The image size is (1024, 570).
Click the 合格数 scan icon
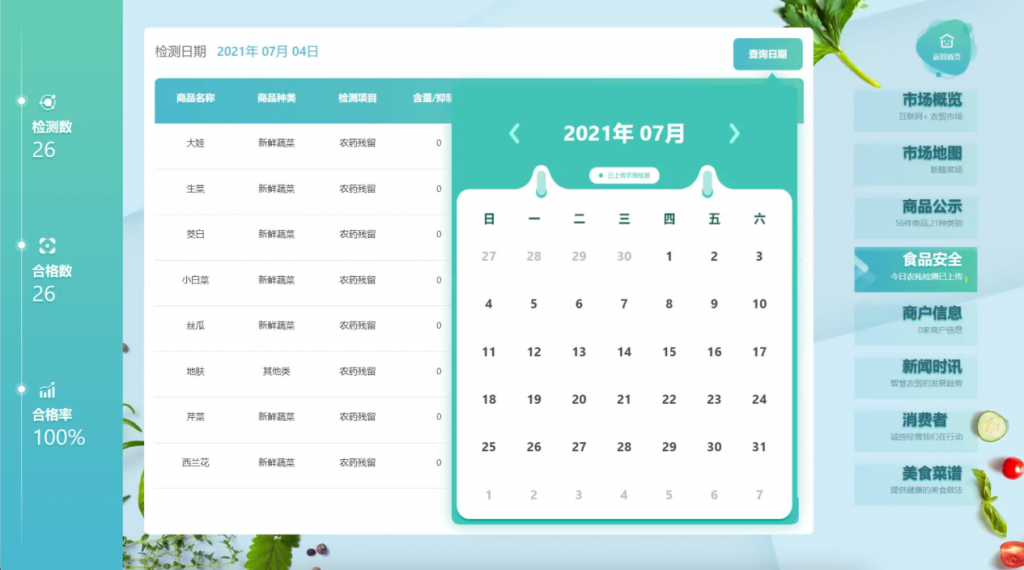[47, 246]
